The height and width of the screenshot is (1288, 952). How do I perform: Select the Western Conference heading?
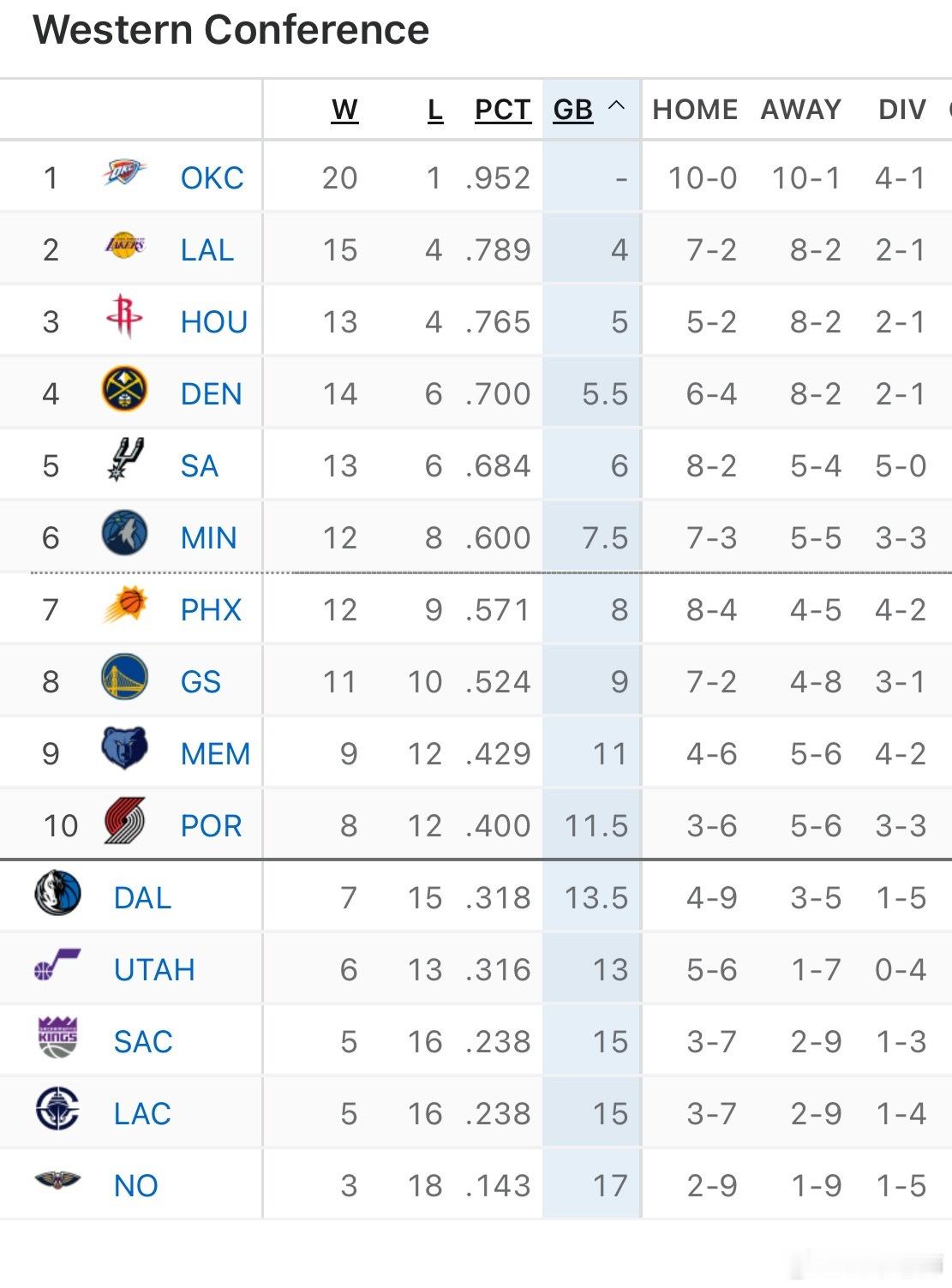[230, 29]
